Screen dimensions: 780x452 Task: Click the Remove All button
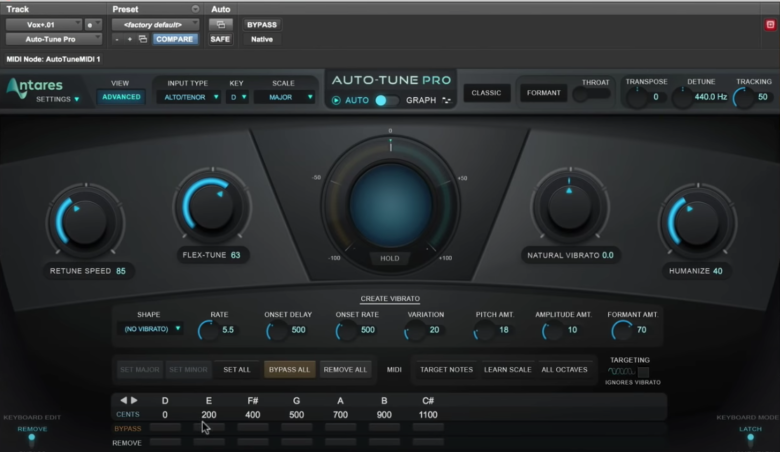(x=345, y=369)
